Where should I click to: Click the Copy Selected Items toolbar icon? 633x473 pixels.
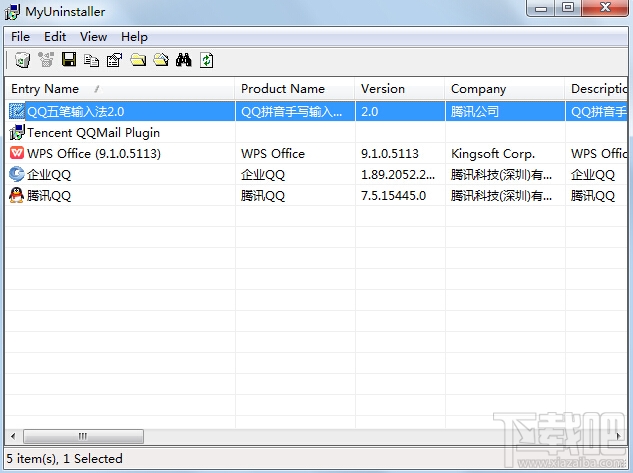(92, 60)
